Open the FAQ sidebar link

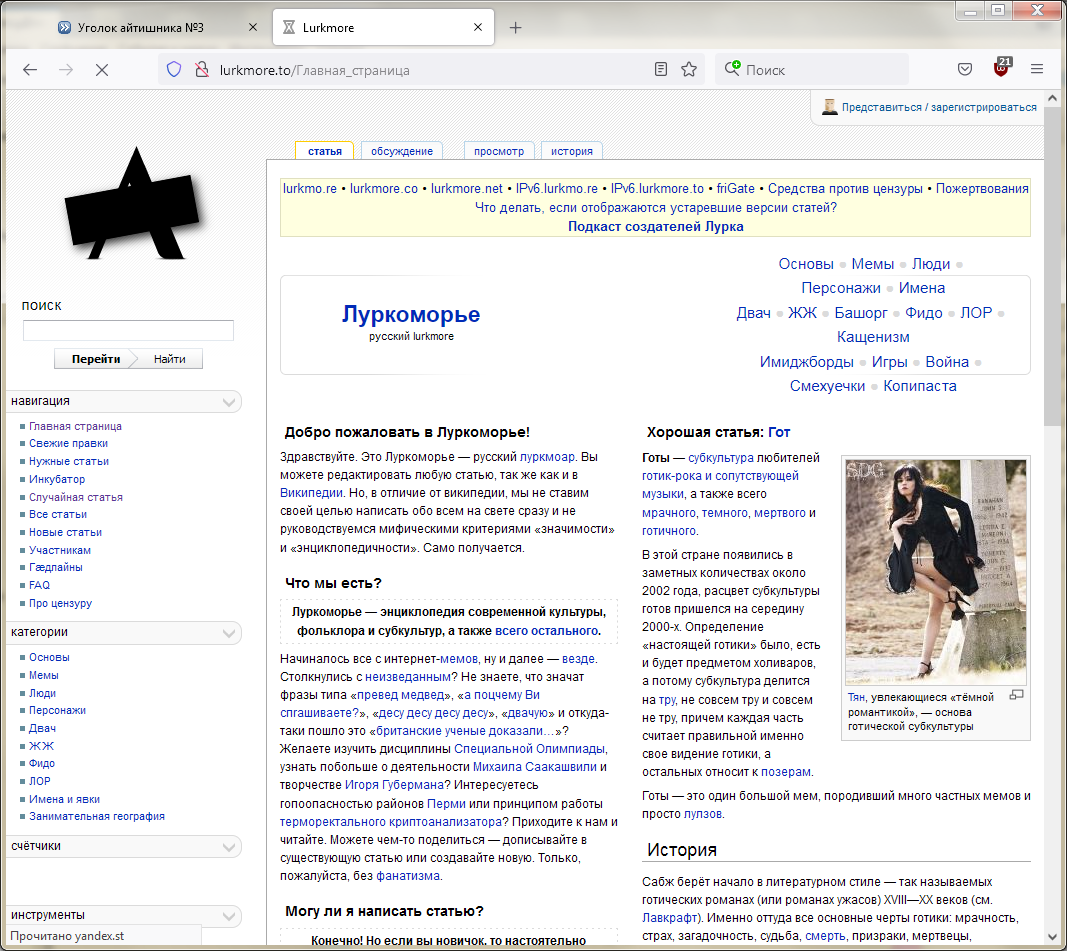pos(39,585)
